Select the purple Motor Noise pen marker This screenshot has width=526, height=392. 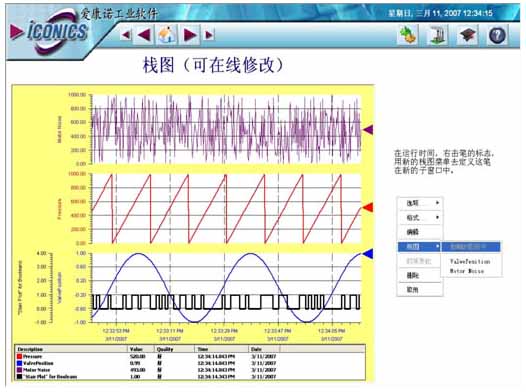click(x=368, y=130)
